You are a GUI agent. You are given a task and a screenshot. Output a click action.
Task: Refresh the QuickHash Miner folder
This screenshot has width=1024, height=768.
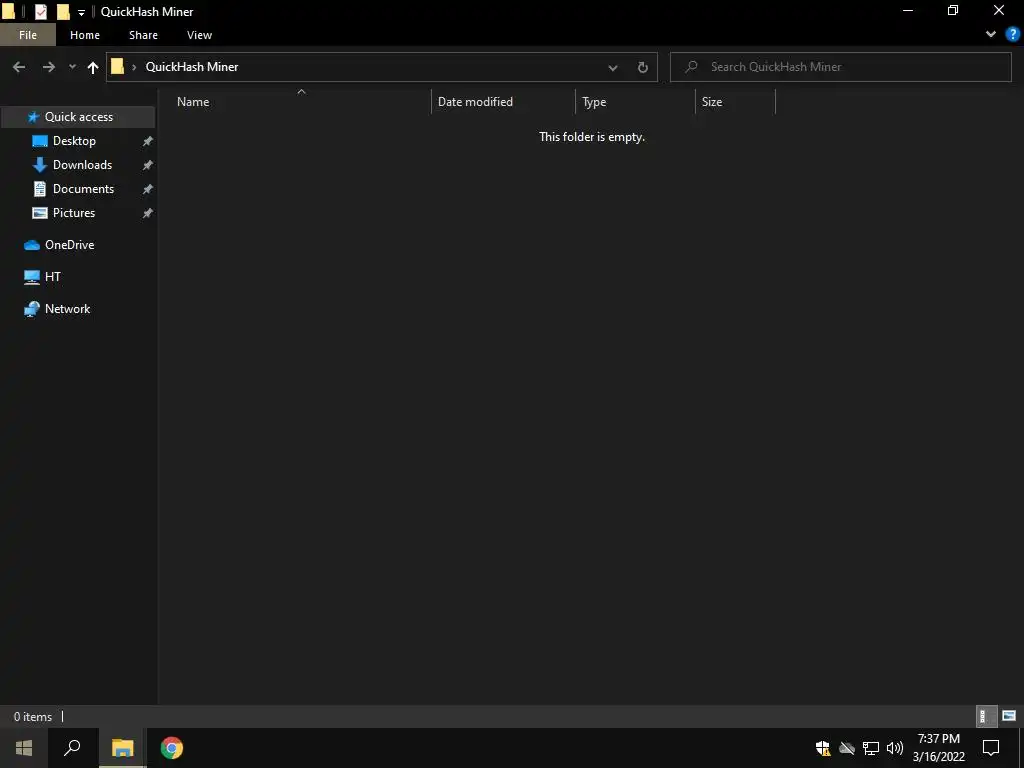pos(643,67)
